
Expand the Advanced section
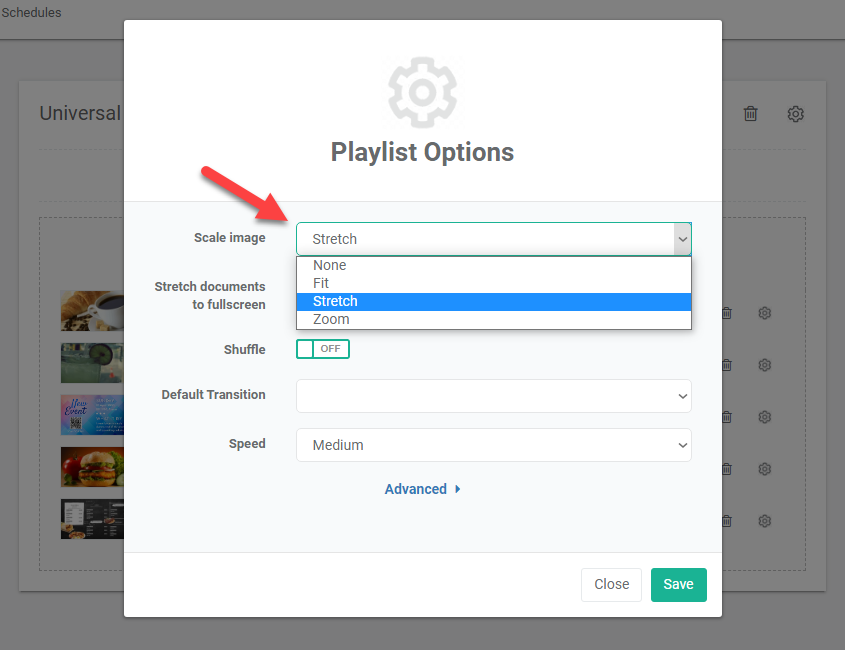coord(422,489)
